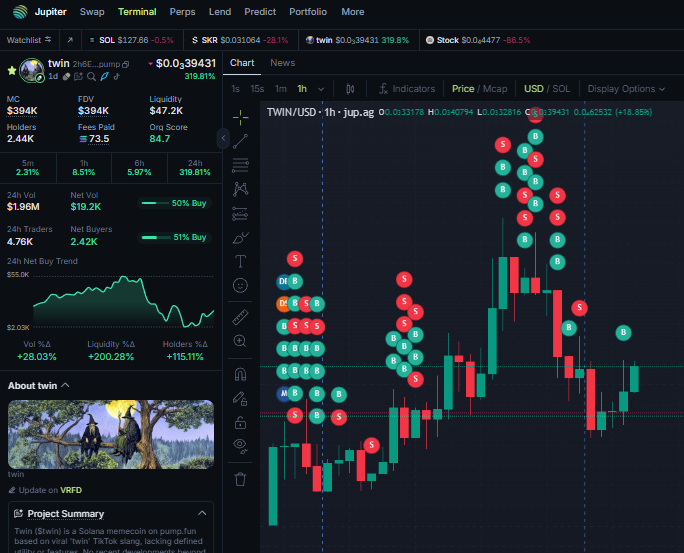Select the 24h stats interval
The width and height of the screenshot is (684, 553).
tap(195, 167)
